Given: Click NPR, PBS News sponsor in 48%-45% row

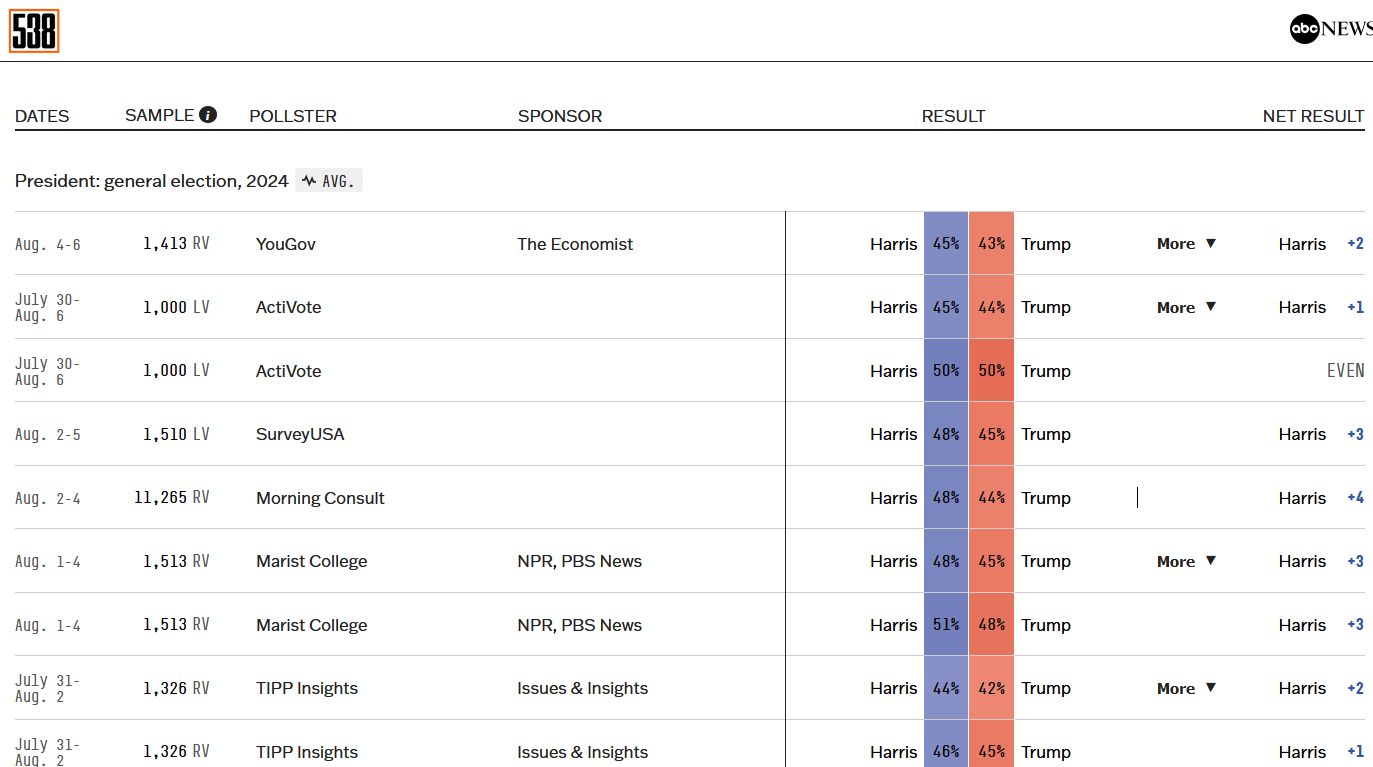Looking at the screenshot, I should 580,561.
